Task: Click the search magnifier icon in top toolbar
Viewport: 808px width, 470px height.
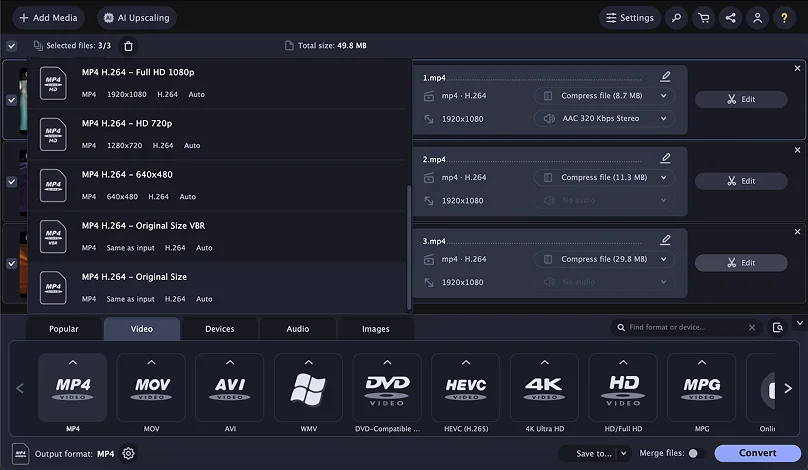Action: pos(677,18)
